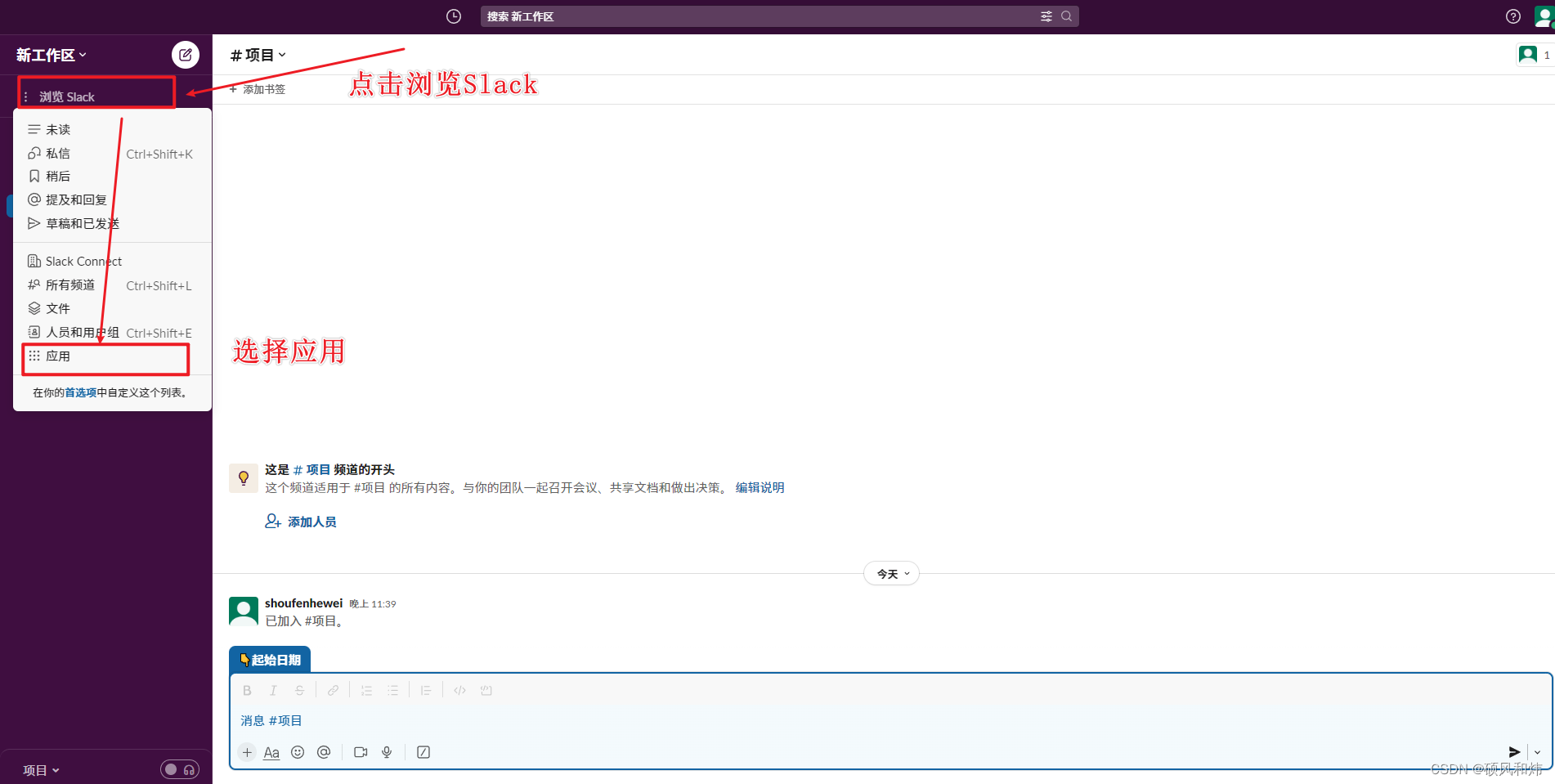Image resolution: width=1555 pixels, height=784 pixels.
Task: Open the send options dropdown arrow
Action: [1537, 752]
